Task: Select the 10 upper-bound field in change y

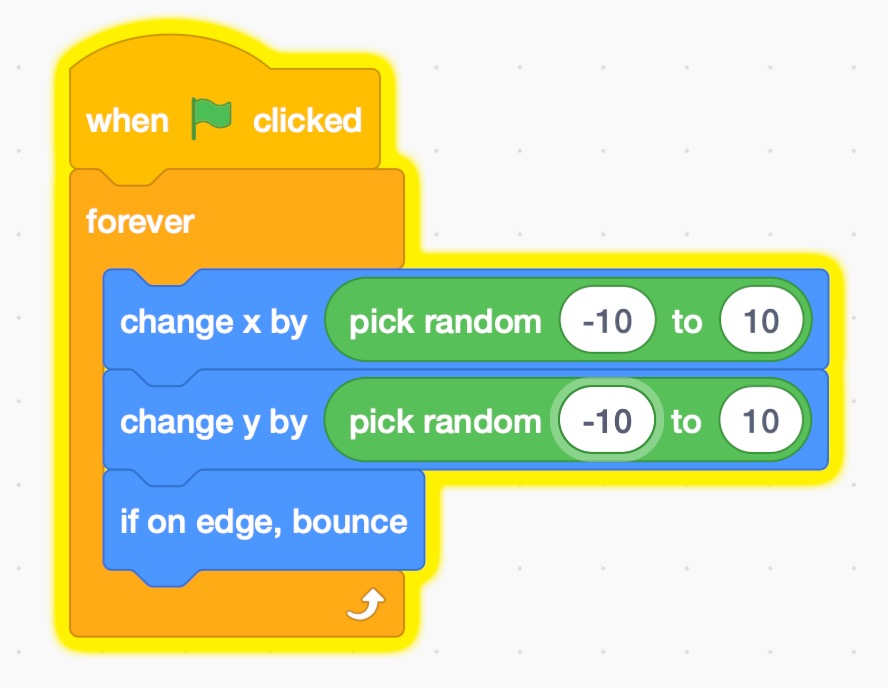Action: pyautogui.click(x=761, y=422)
